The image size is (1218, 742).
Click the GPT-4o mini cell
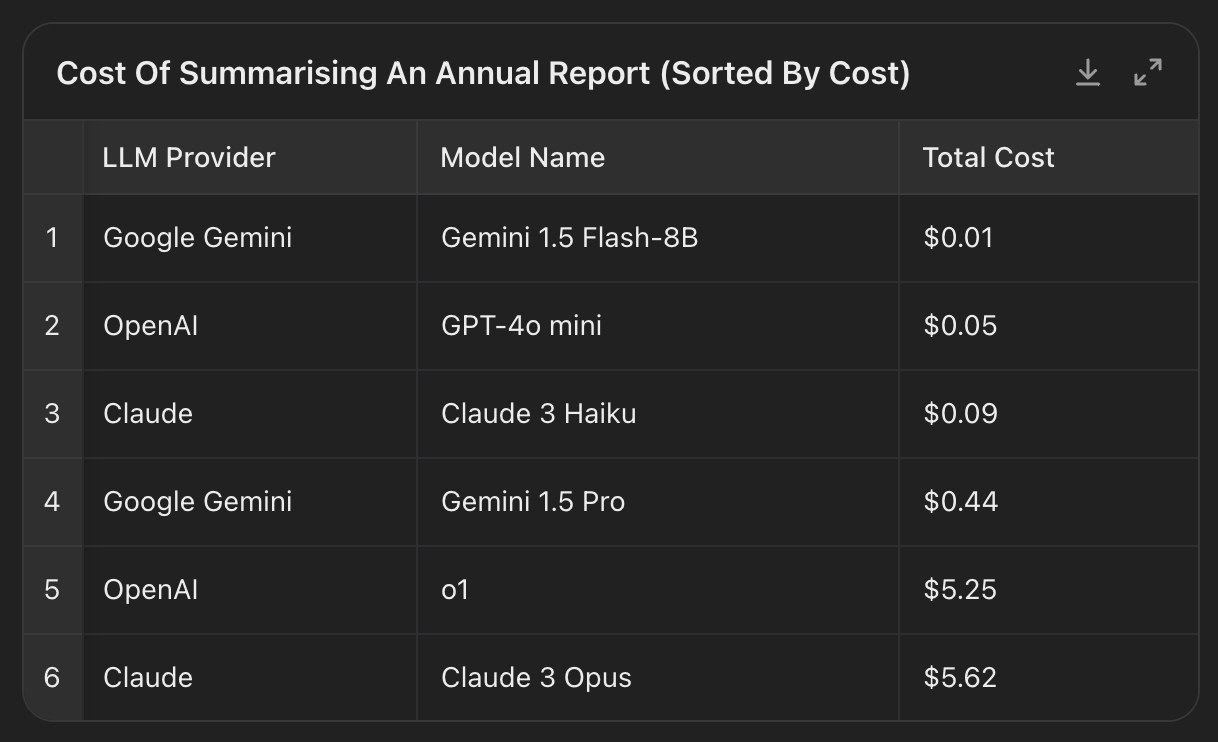tap(521, 326)
